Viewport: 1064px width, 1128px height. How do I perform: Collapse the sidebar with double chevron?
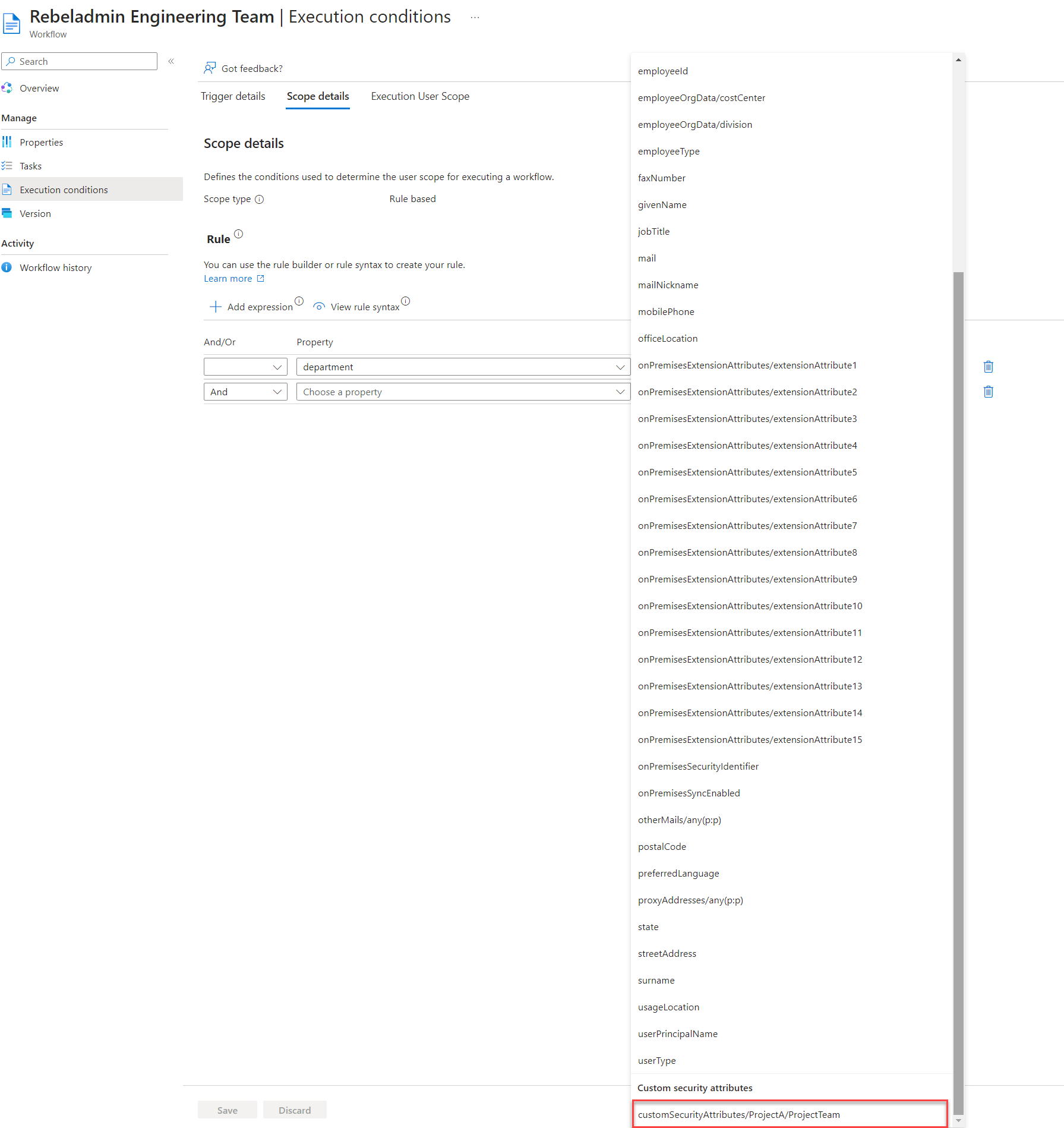(171, 61)
